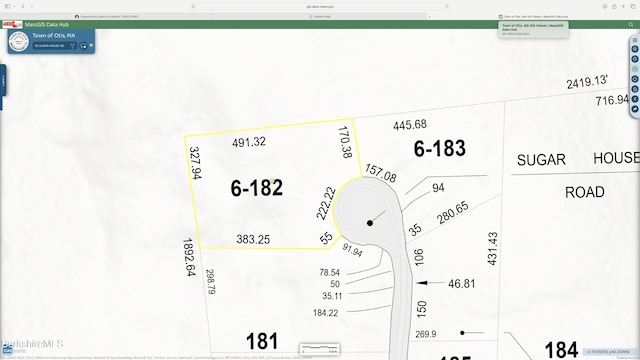
Task: Click the browser share icon
Action: click(x=614, y=7)
